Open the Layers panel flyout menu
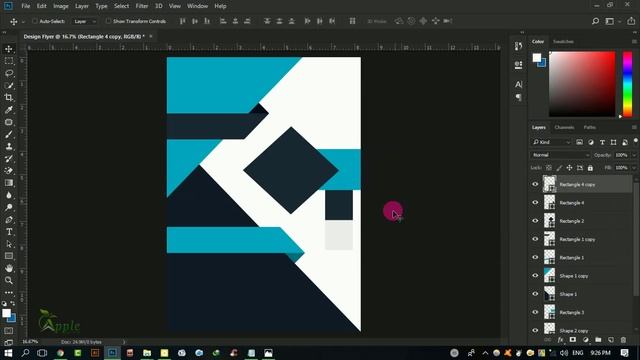Image resolution: width=640 pixels, height=360 pixels. 634,127
